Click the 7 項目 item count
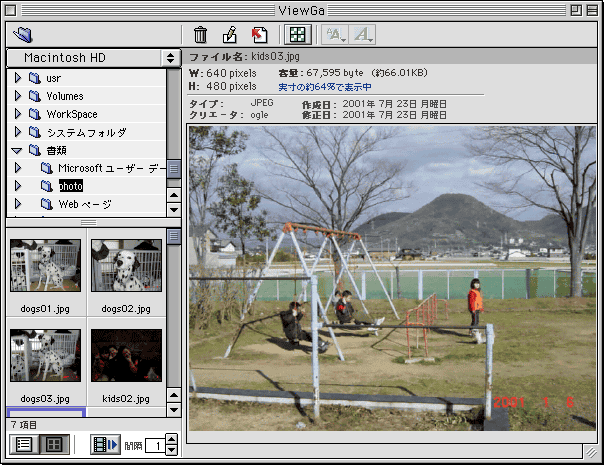The width and height of the screenshot is (604, 465). (24, 425)
